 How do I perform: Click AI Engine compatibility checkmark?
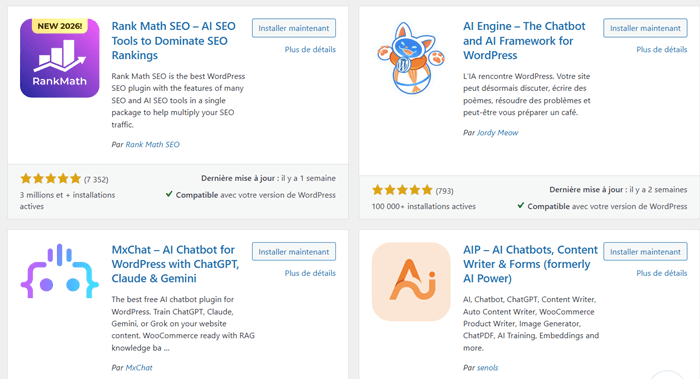[521, 205]
